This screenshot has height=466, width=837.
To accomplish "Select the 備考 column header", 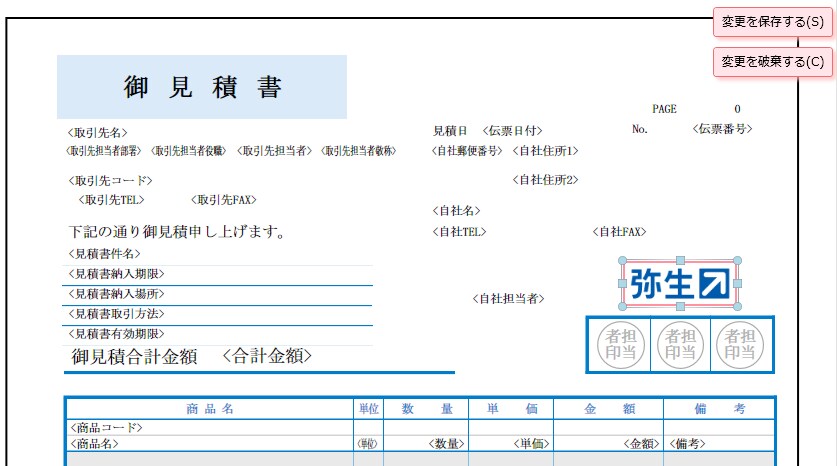I will point(718,409).
